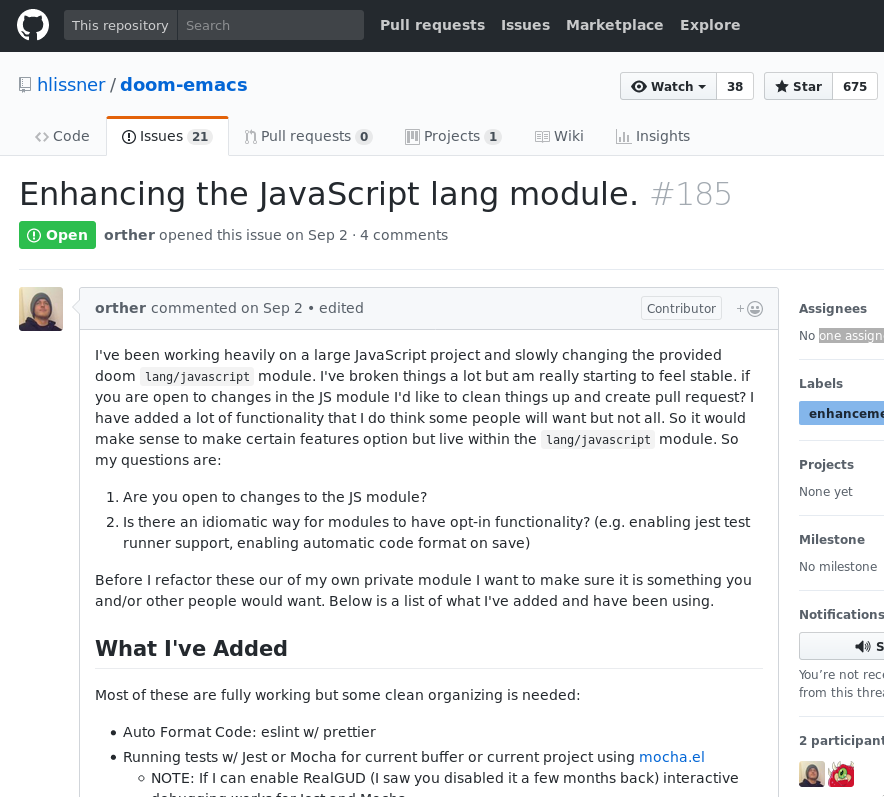Click the Milestone sidebar heading

(832, 540)
